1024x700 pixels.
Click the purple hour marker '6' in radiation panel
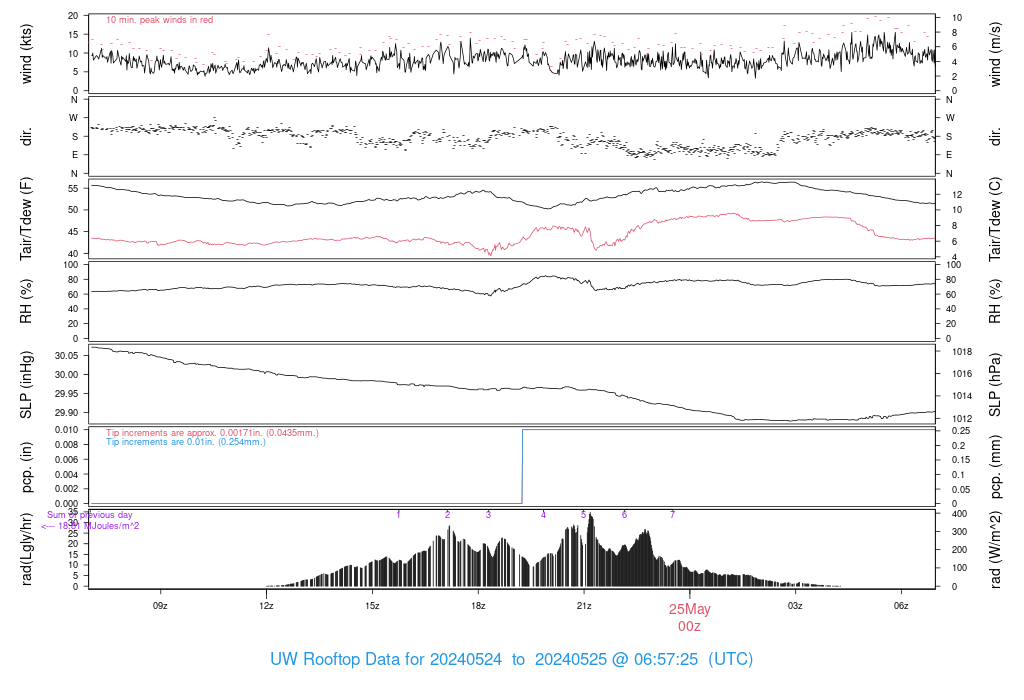point(624,515)
